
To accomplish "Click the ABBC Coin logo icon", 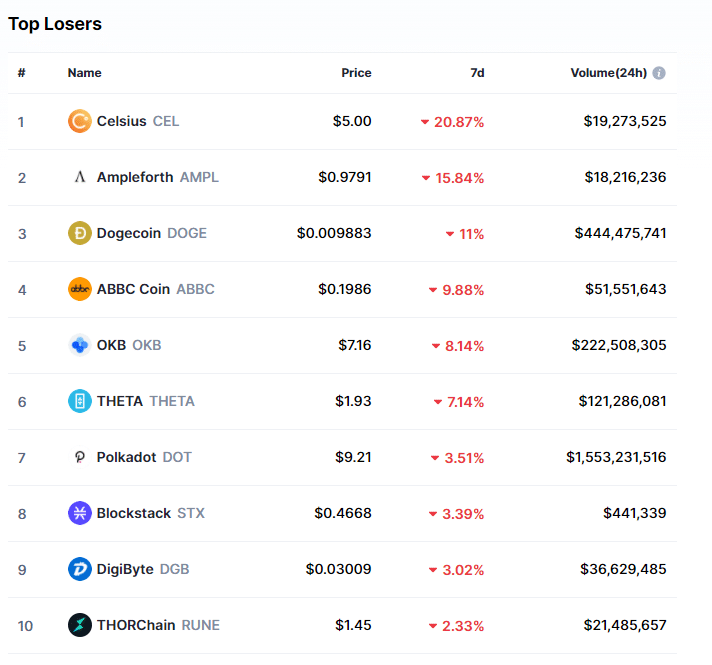I will pyautogui.click(x=79, y=290).
